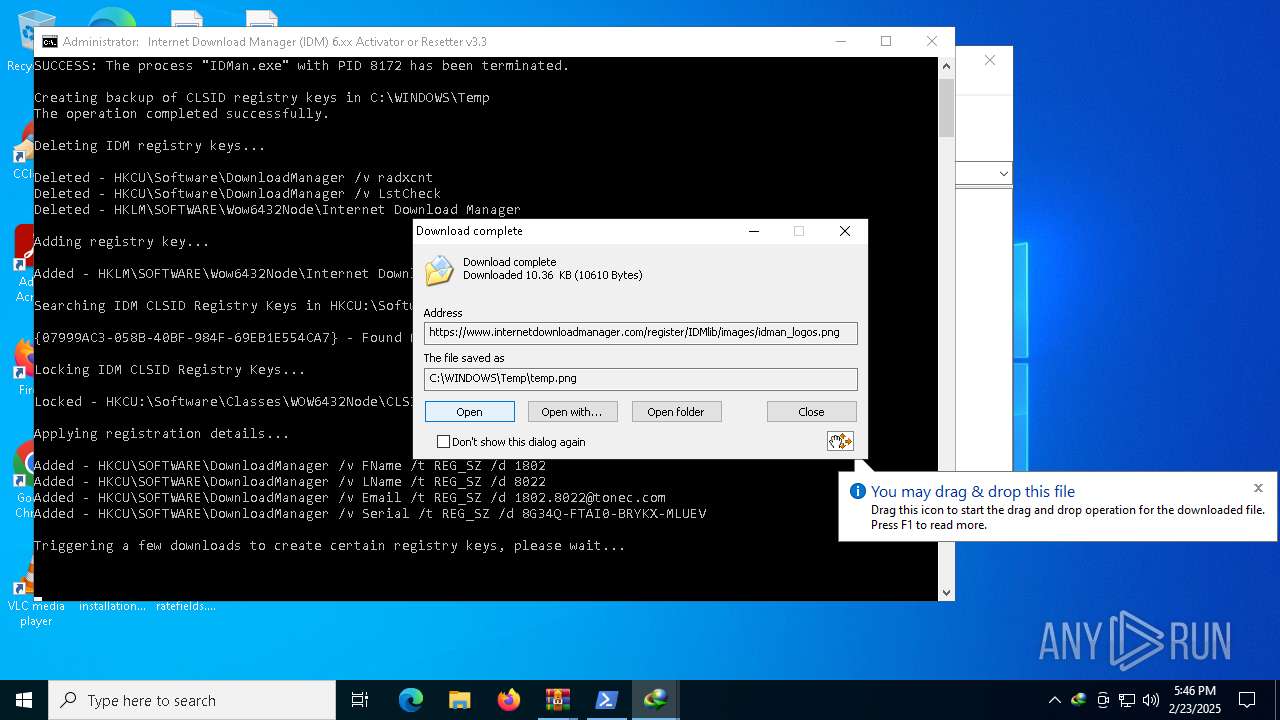
Task: Click the 'Serial' registry line in console
Action: coord(370,514)
